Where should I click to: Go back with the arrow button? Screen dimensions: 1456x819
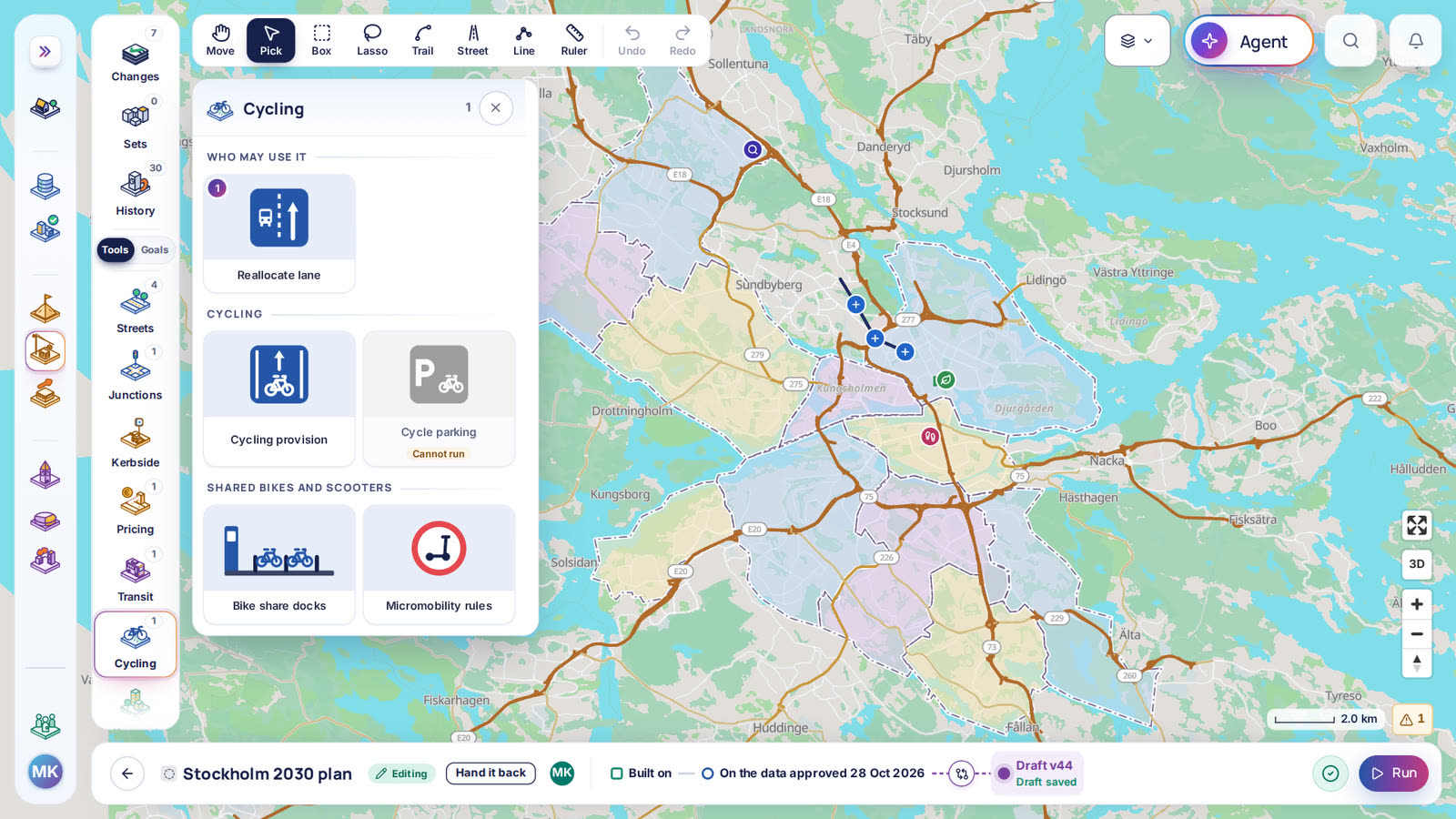click(127, 773)
